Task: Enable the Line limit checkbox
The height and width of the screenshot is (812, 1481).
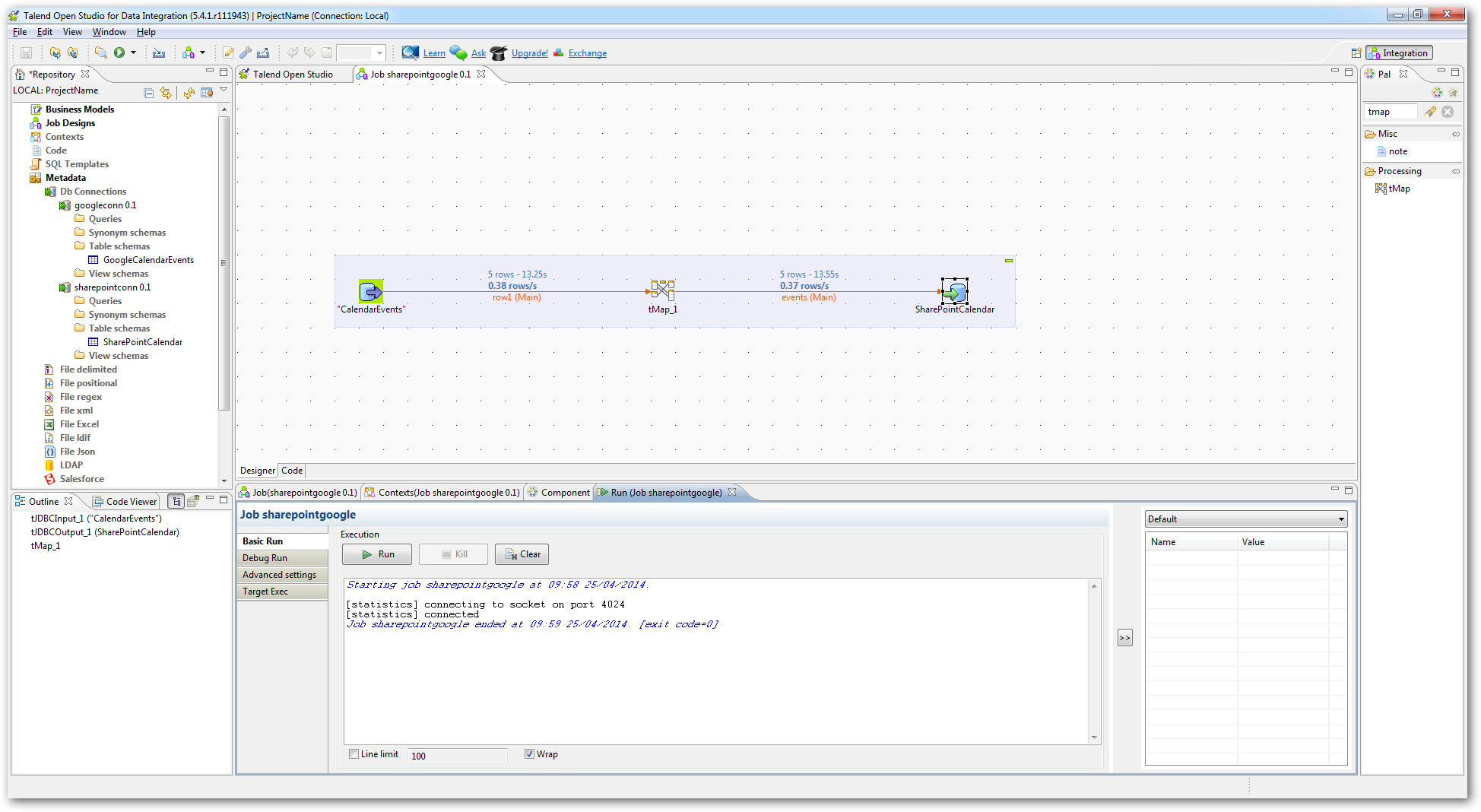Action: [x=354, y=754]
